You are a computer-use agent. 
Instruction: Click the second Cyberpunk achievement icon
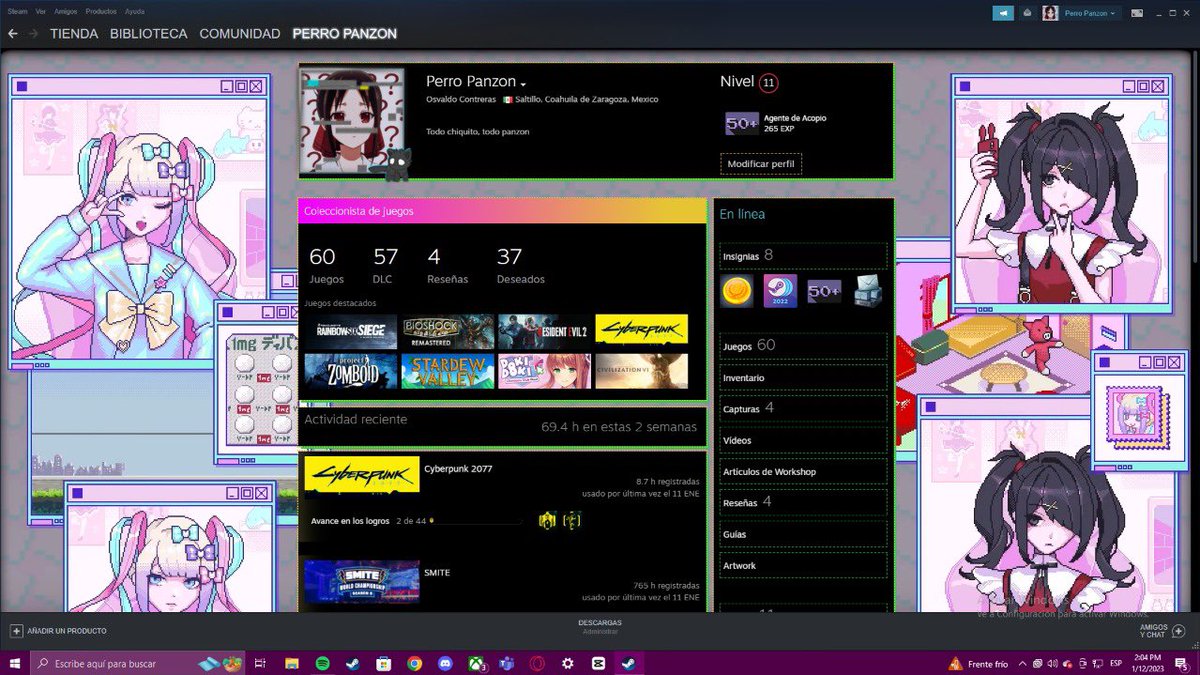pos(572,520)
